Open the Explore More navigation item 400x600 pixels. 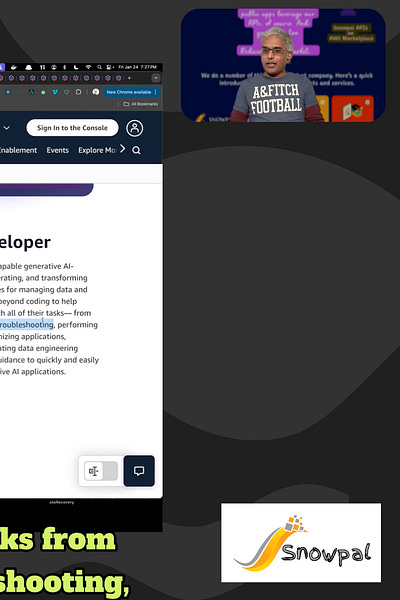point(97,150)
